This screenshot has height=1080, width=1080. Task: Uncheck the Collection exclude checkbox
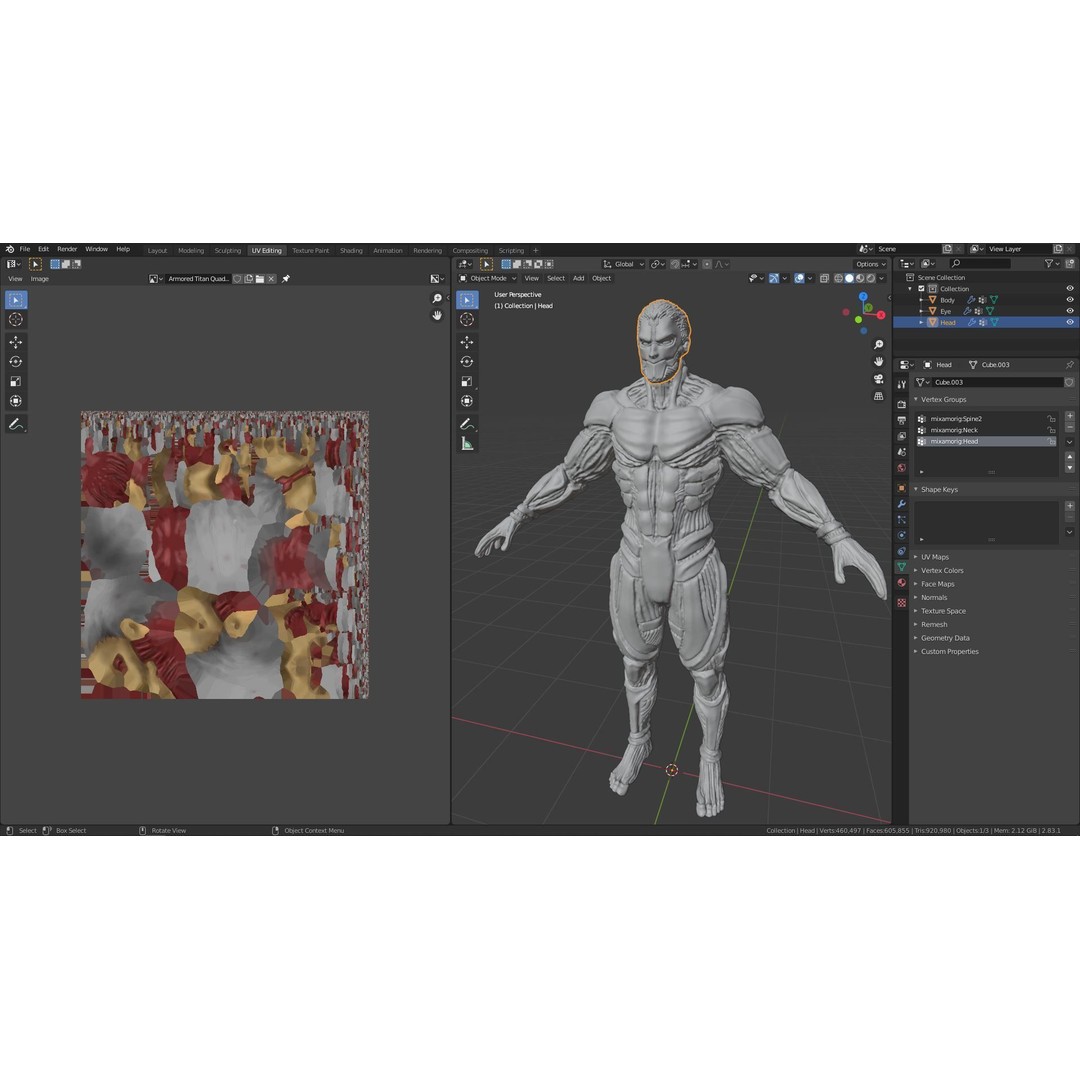[922, 289]
